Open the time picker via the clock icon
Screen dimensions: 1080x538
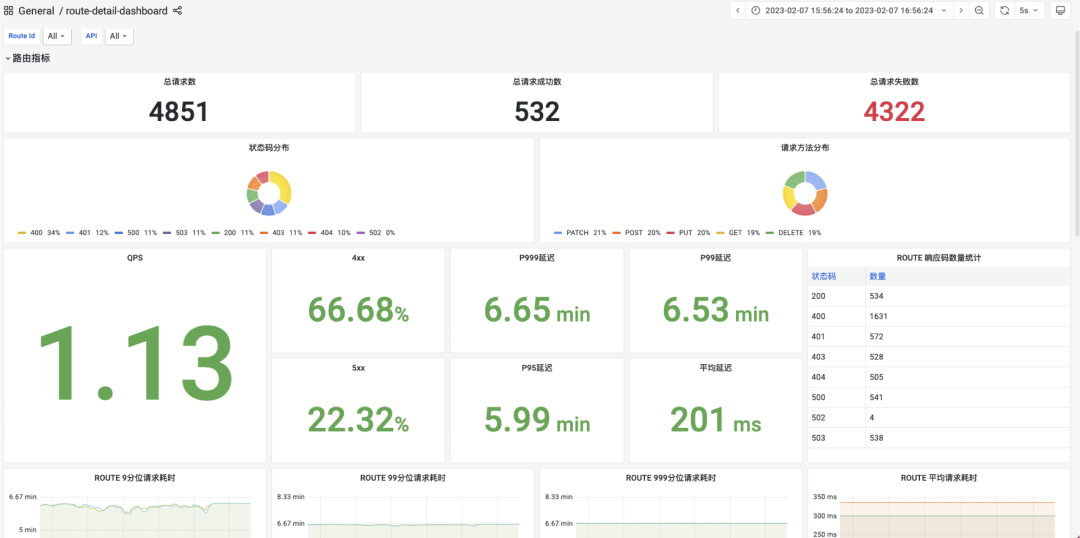click(756, 11)
